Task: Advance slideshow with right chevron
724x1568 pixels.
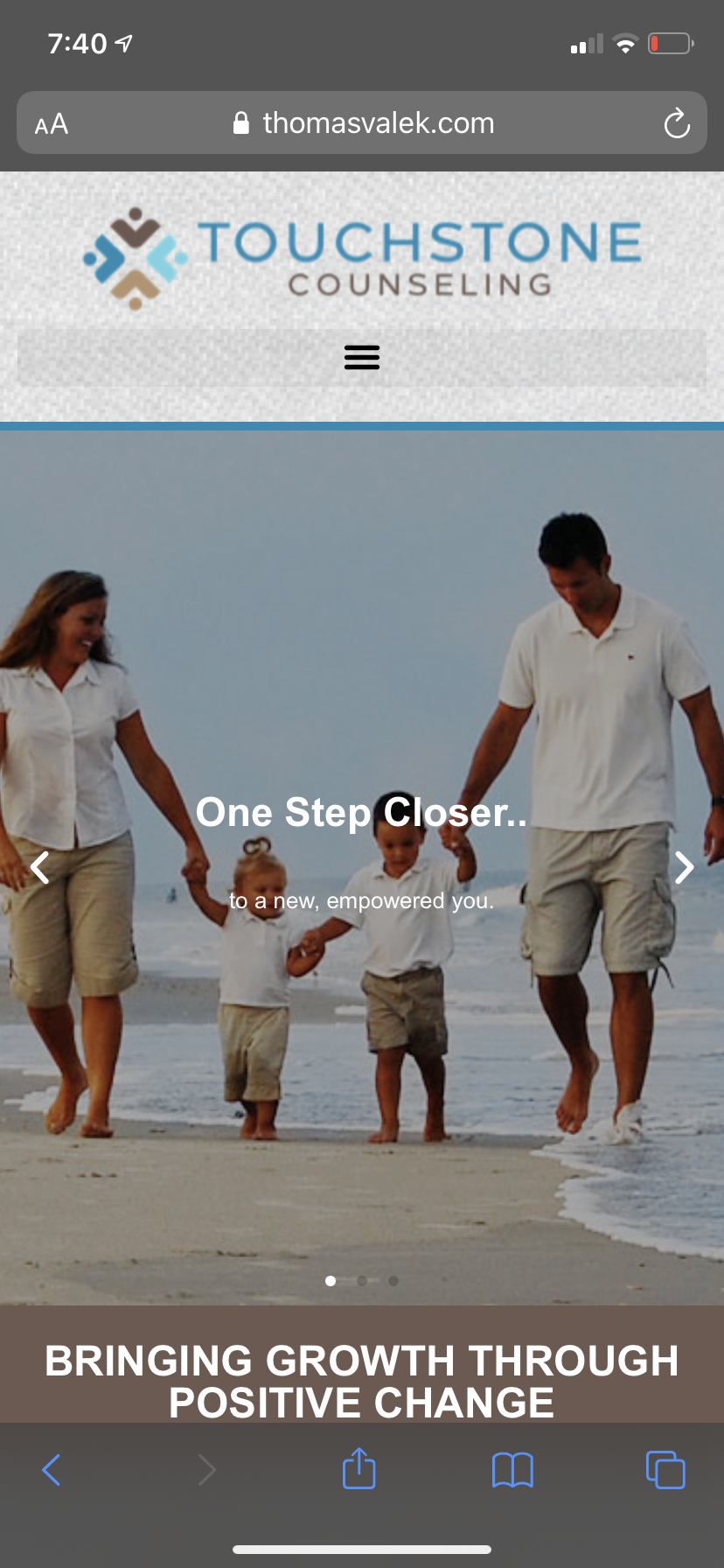Action: [x=685, y=867]
